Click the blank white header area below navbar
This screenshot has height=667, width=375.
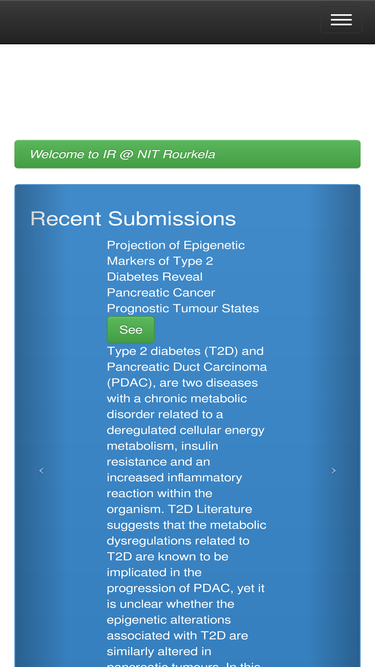pos(188,91)
